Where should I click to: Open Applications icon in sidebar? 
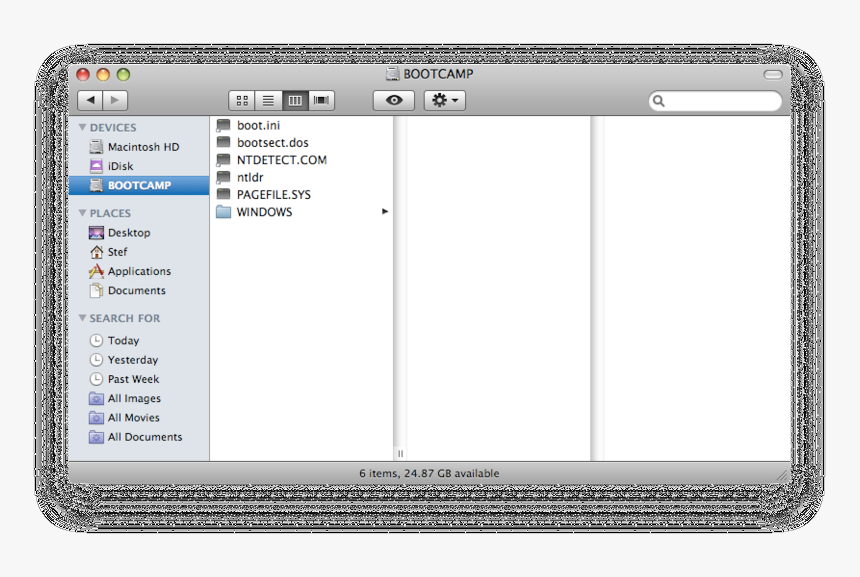(x=96, y=271)
